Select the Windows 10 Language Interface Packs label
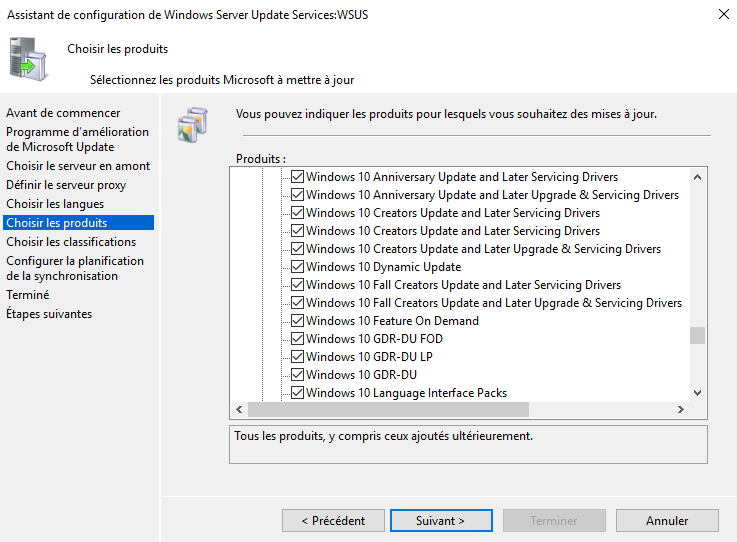 point(407,393)
